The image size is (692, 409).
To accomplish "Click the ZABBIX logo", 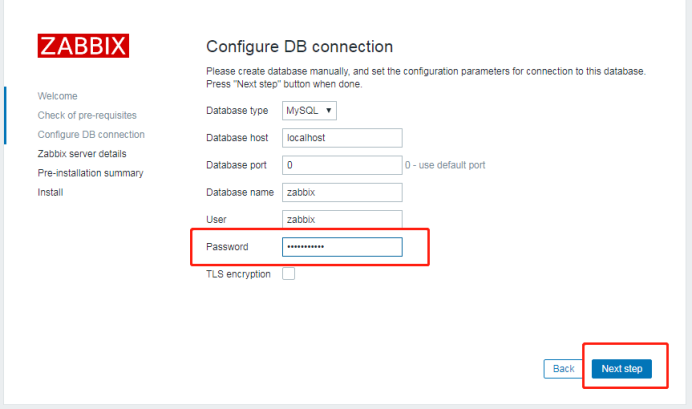I will click(x=83, y=46).
